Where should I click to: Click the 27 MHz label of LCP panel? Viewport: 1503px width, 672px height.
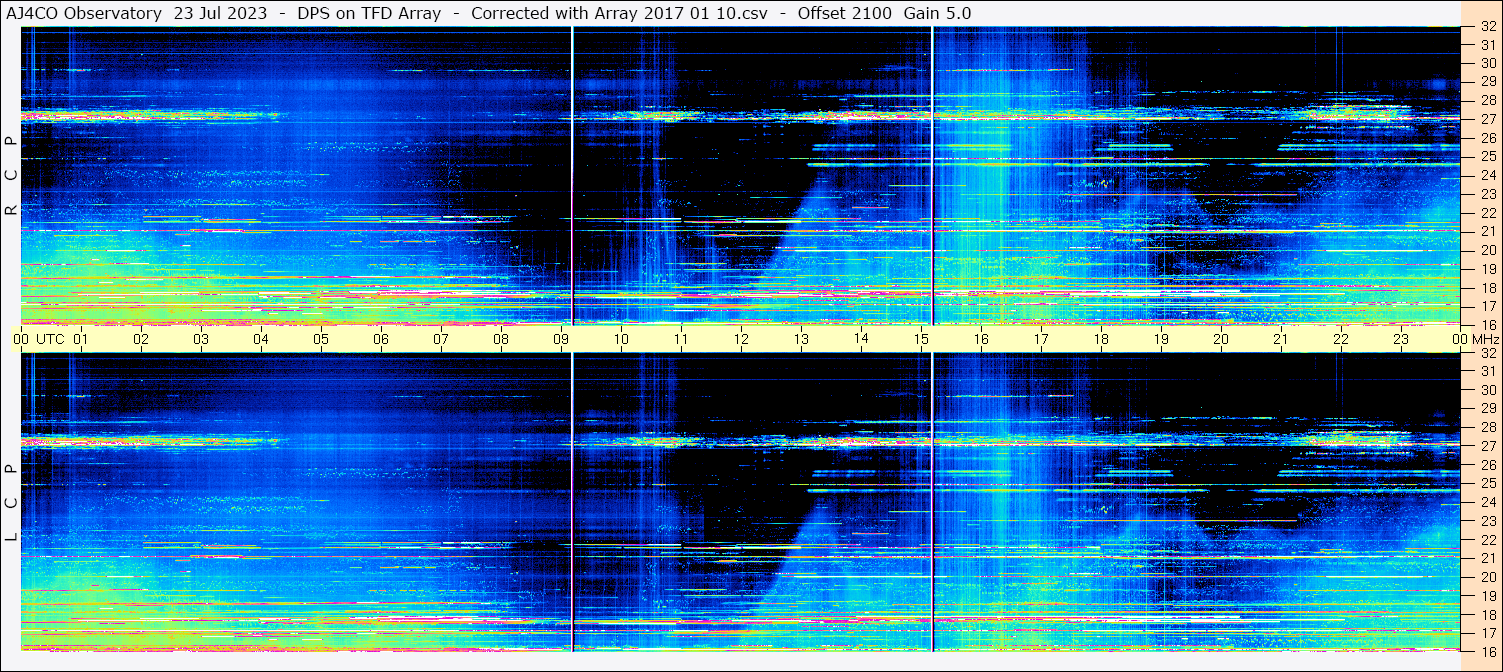click(x=1488, y=446)
